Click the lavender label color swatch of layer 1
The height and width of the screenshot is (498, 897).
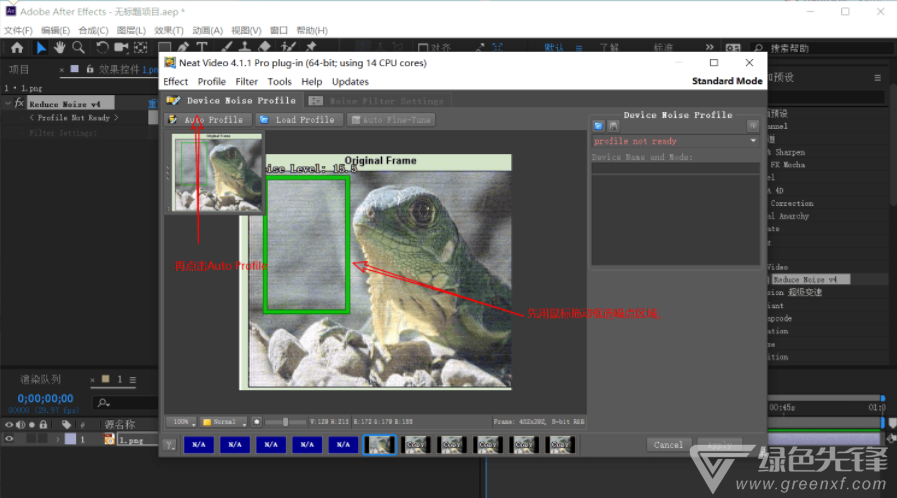(70, 439)
